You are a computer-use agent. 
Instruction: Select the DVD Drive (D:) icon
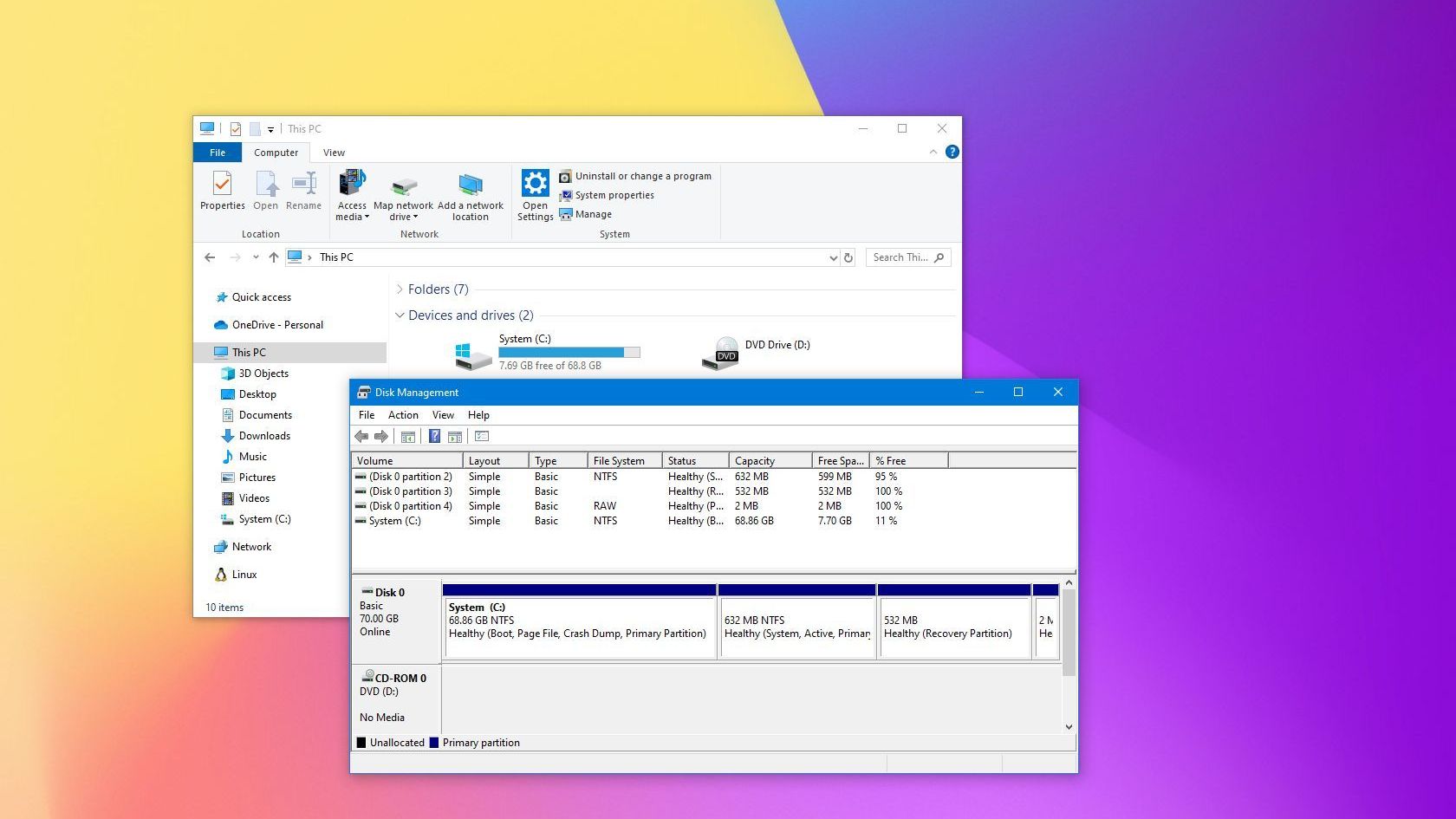720,354
